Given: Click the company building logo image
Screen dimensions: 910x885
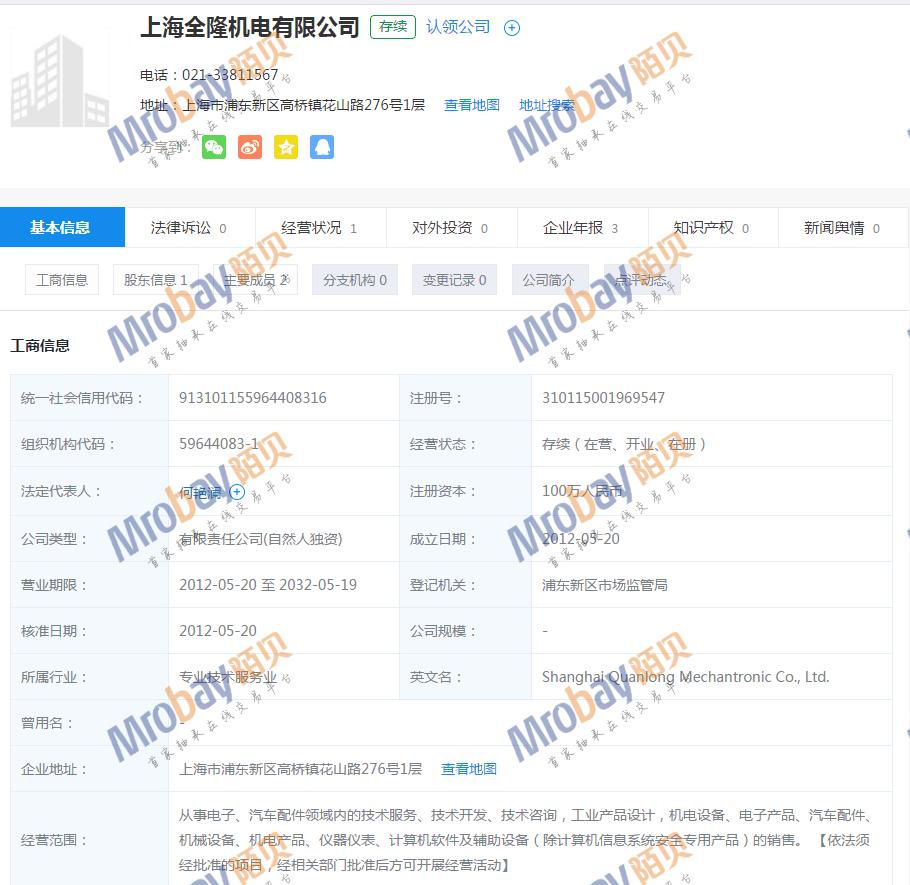Looking at the screenshot, I should (60, 82).
